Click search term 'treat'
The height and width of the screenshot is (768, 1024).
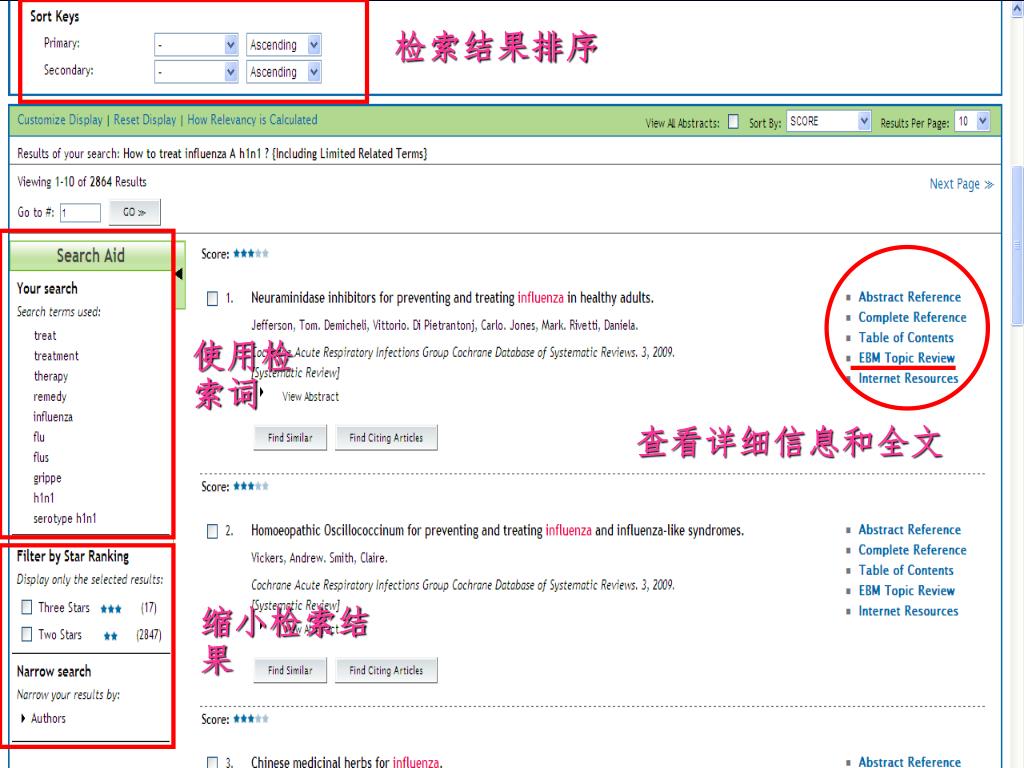tap(45, 336)
